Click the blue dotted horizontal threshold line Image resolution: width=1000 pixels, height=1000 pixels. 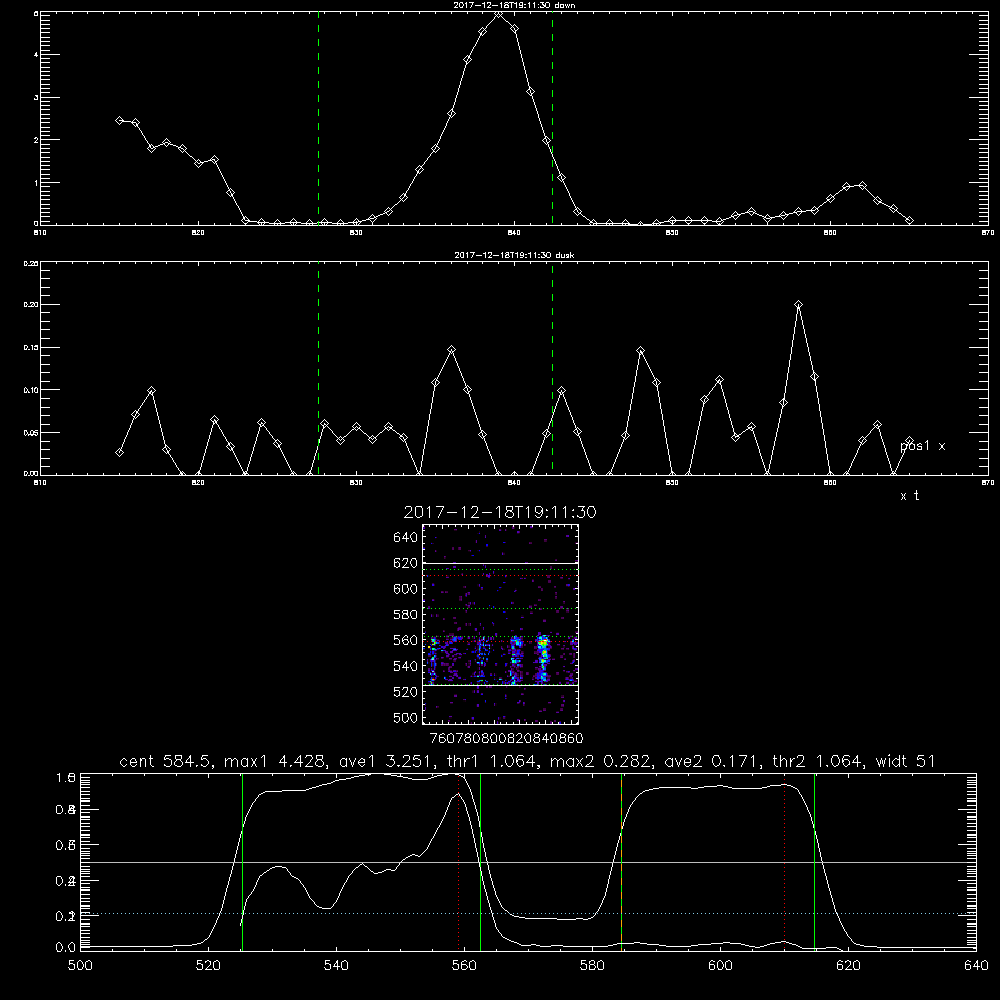(527, 914)
